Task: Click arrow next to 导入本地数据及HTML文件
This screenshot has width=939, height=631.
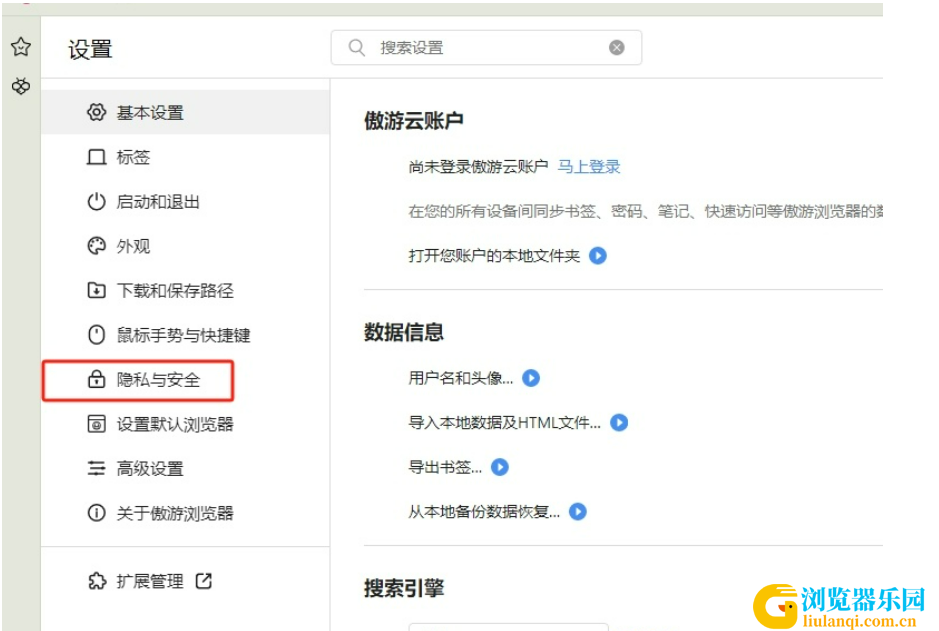Action: (619, 423)
